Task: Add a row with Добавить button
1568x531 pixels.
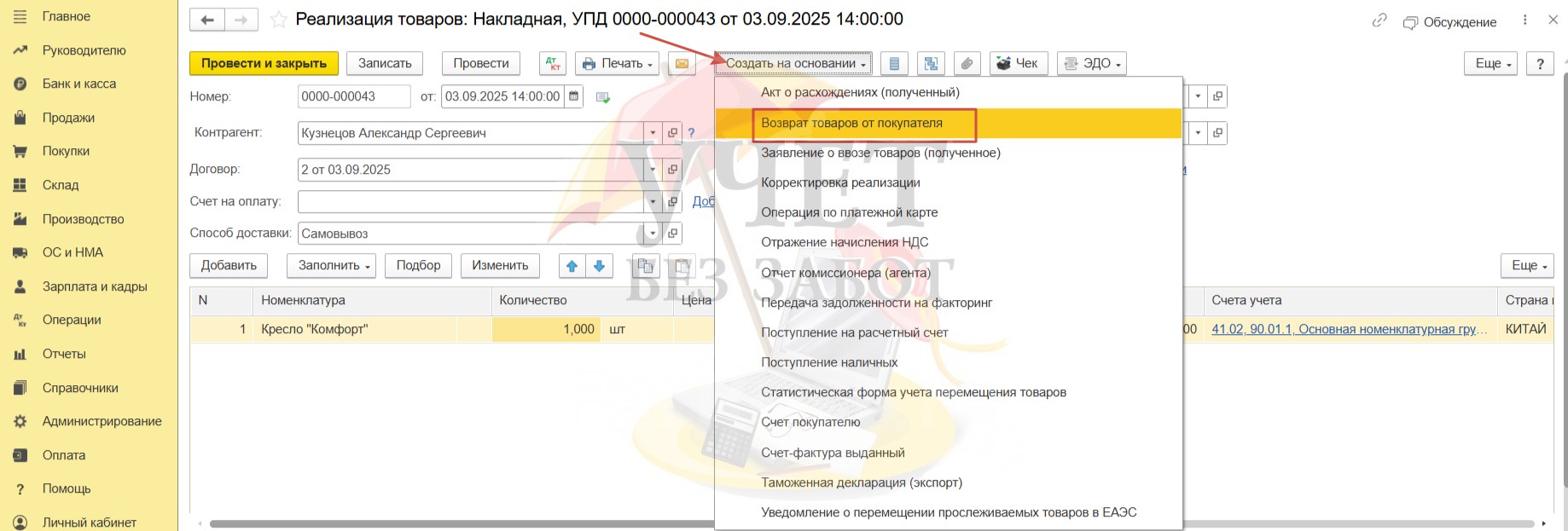Action: 229,266
